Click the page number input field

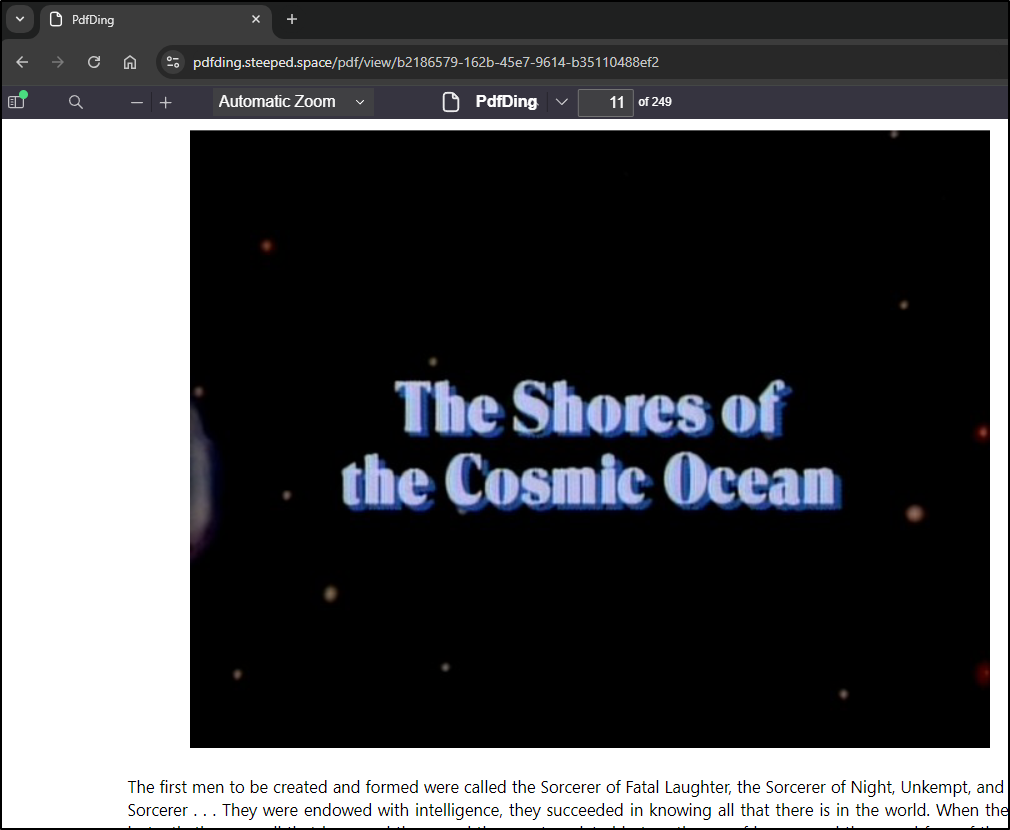(605, 102)
